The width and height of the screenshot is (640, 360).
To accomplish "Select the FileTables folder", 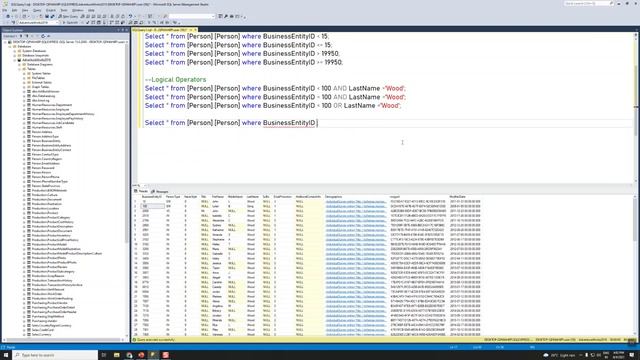I will point(38,78).
